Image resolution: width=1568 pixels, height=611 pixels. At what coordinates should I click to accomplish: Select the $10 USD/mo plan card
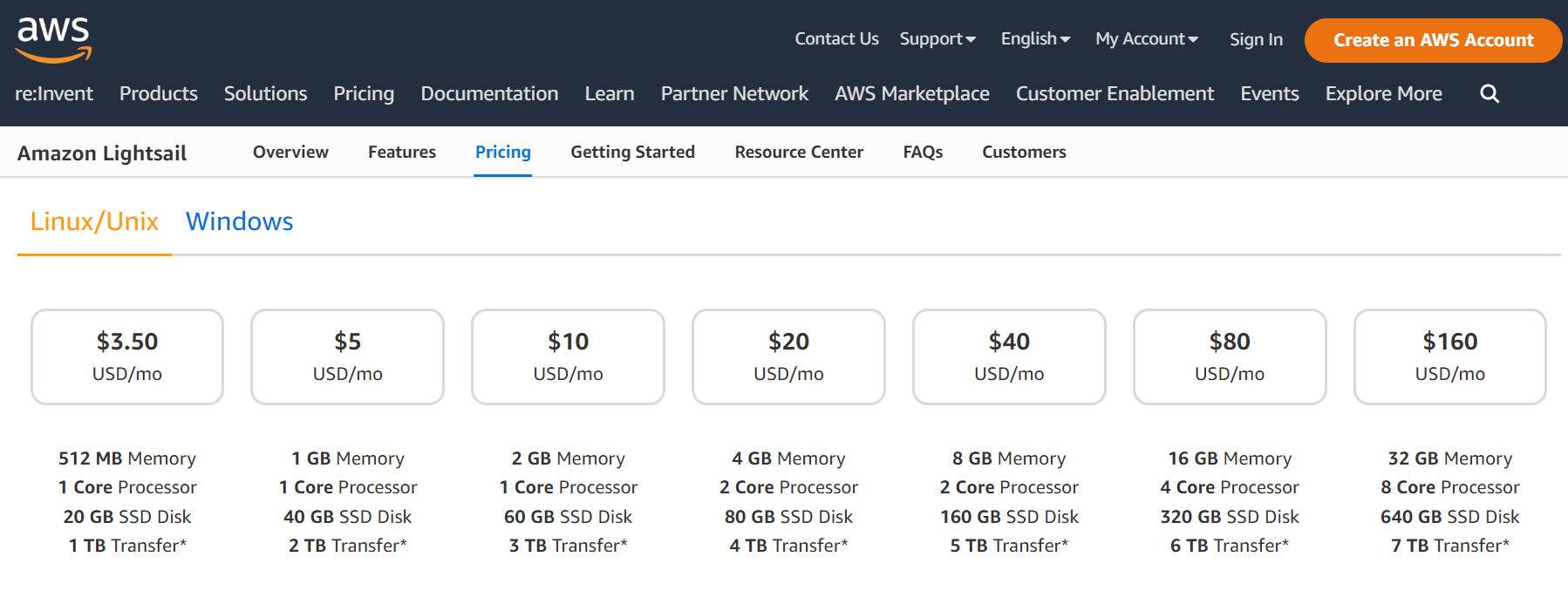point(568,356)
